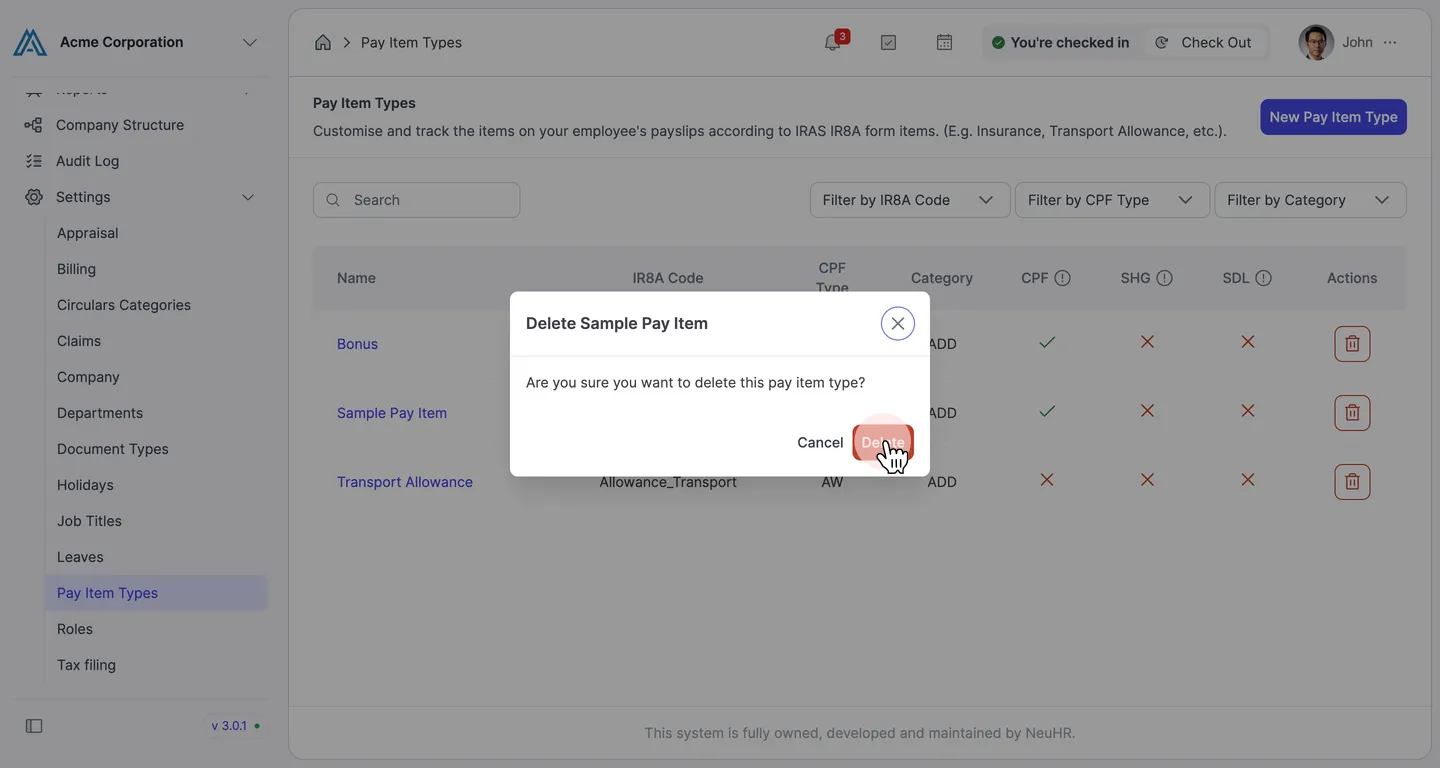Open John's user menu ellipsis
The width and height of the screenshot is (1440, 768).
click(x=1390, y=42)
